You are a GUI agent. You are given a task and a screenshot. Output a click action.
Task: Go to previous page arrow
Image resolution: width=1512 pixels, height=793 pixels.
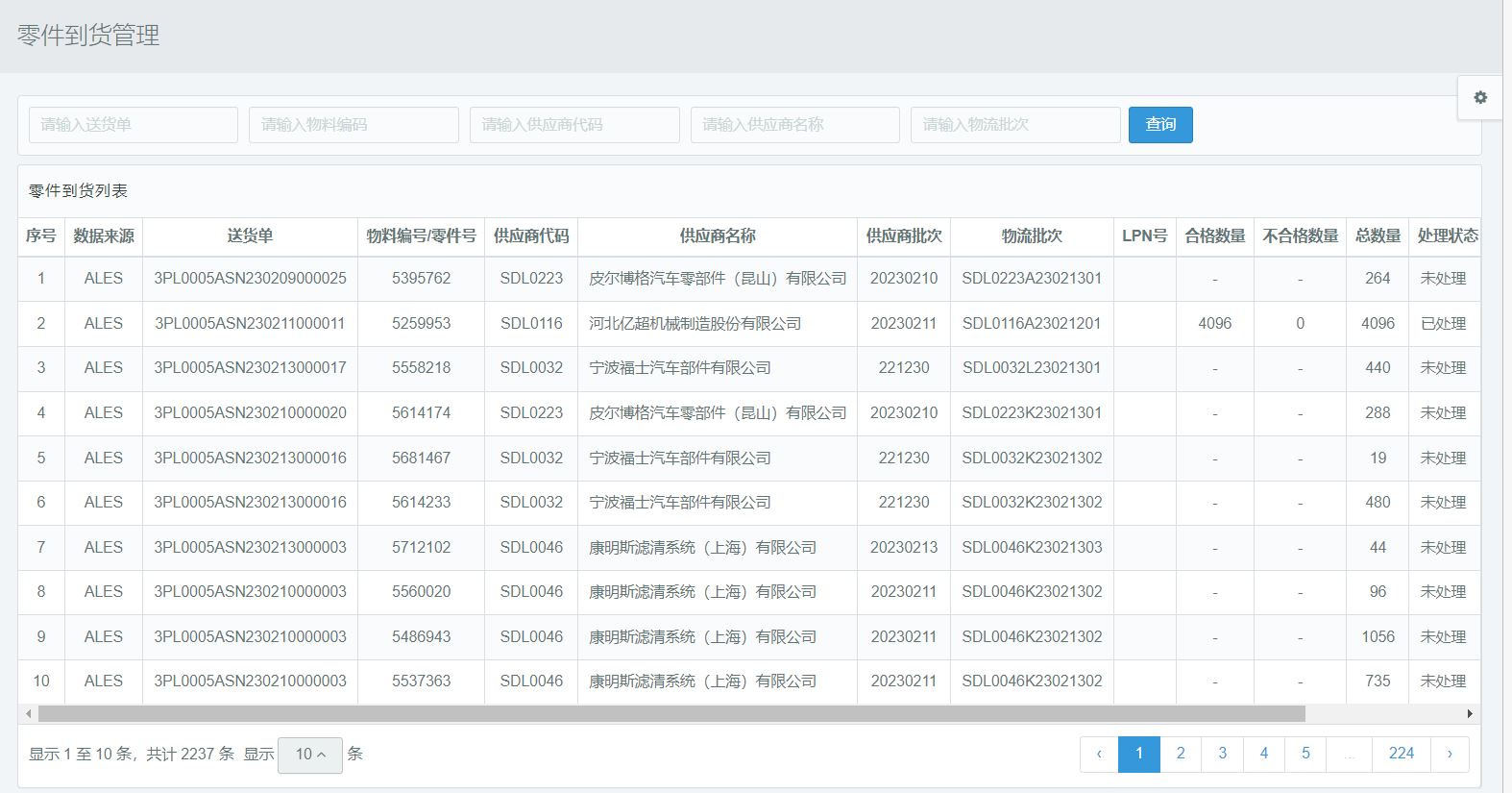click(x=1099, y=754)
